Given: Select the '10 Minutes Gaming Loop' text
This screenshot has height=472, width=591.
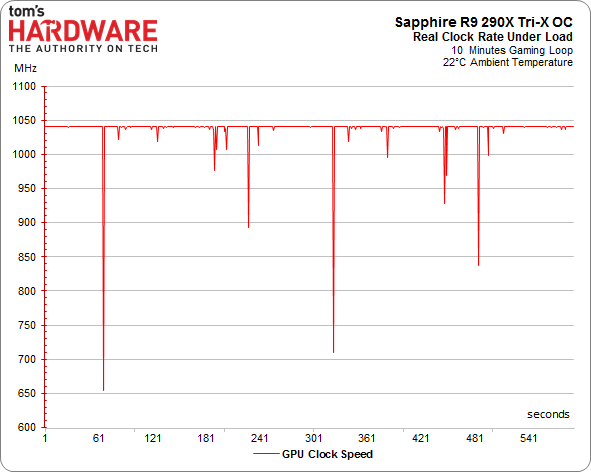Looking at the screenshot, I should [512, 50].
